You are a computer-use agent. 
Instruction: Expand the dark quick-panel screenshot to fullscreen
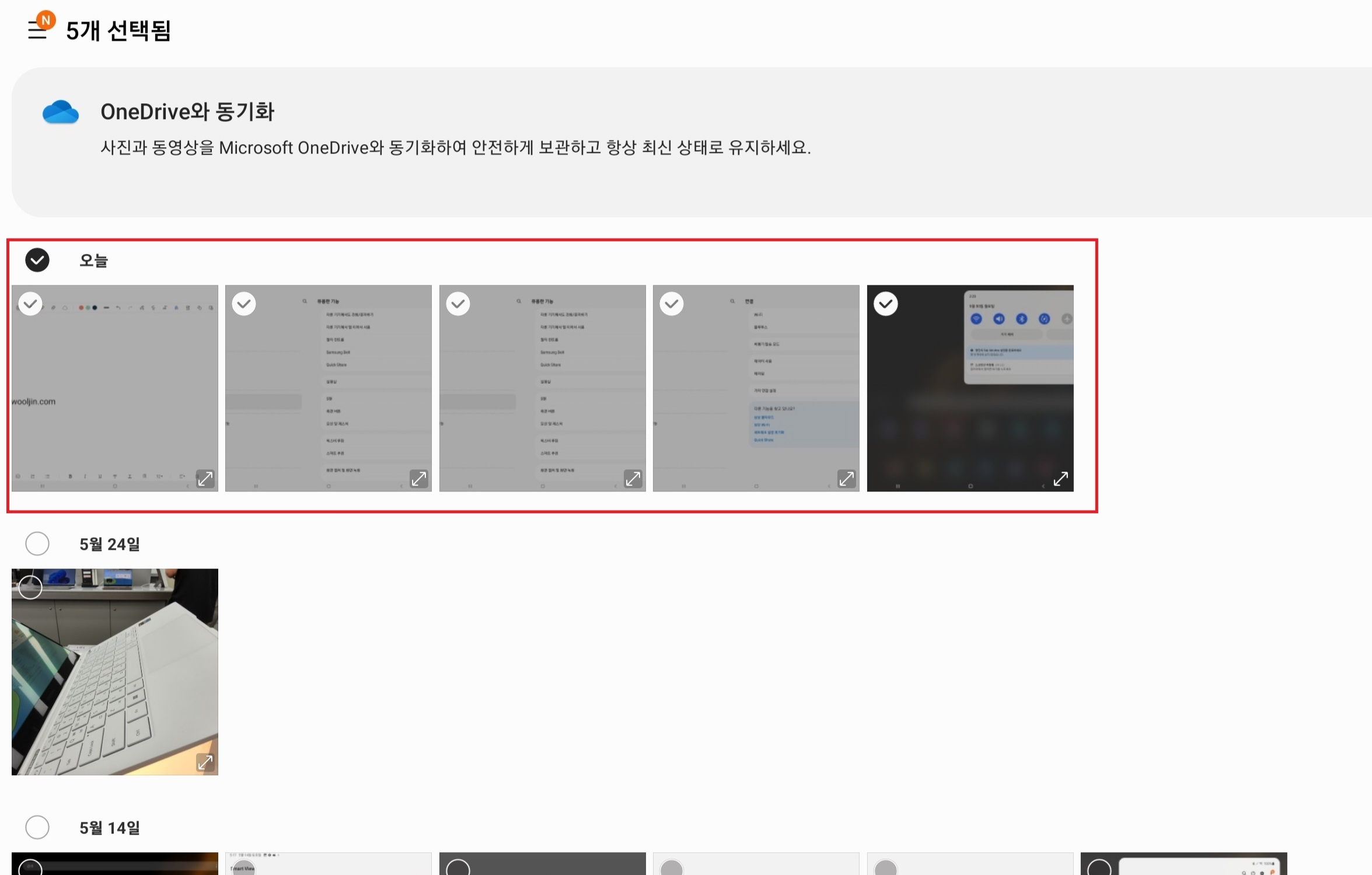(x=1060, y=479)
